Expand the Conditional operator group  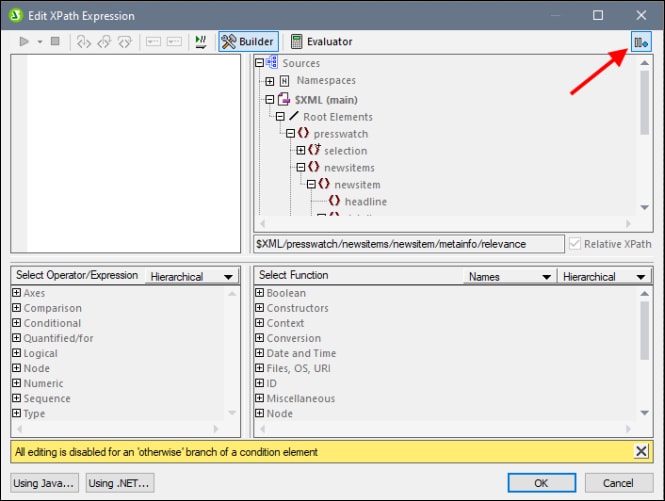pyautogui.click(x=16, y=323)
